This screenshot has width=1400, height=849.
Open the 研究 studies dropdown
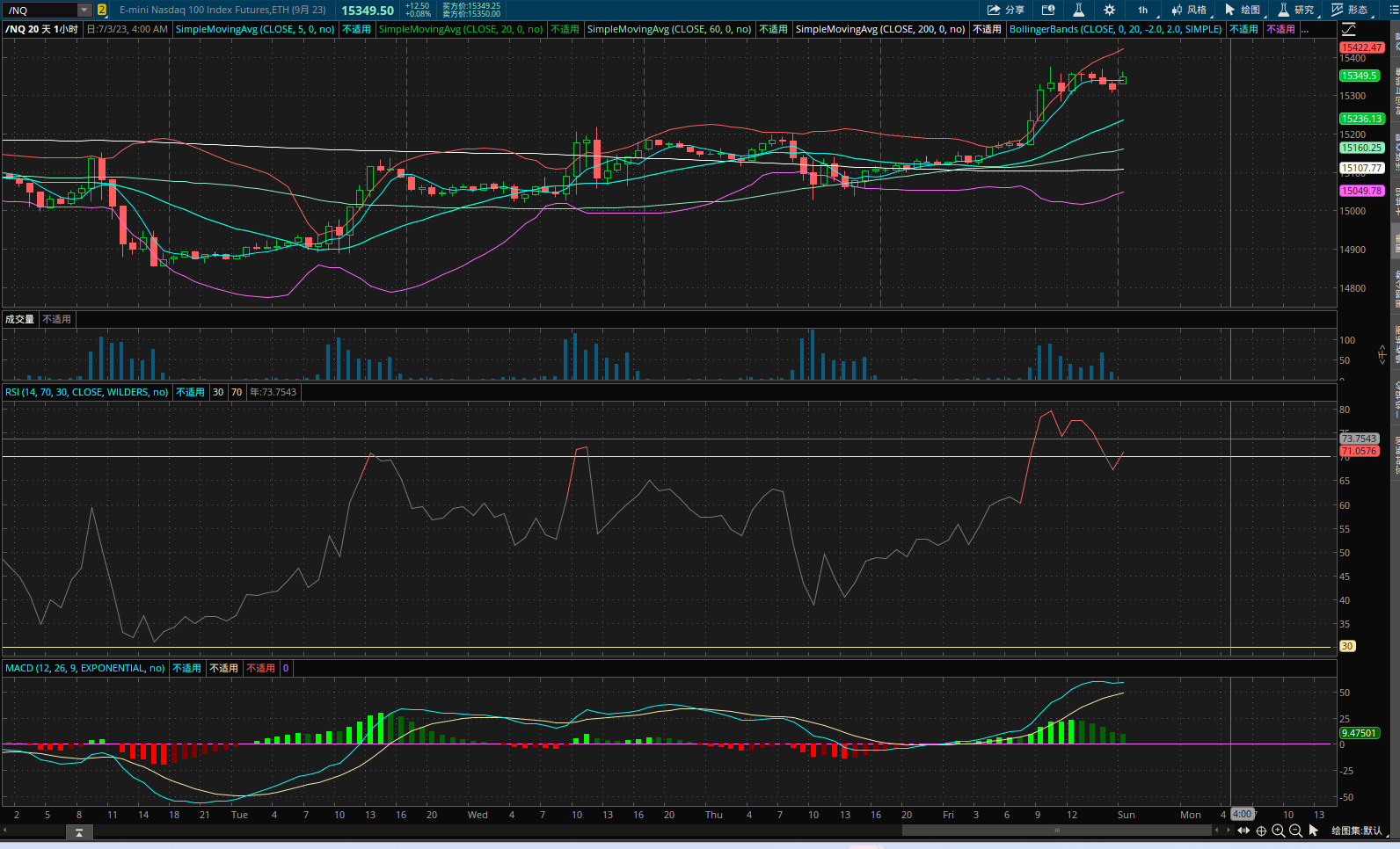[x=1297, y=10]
